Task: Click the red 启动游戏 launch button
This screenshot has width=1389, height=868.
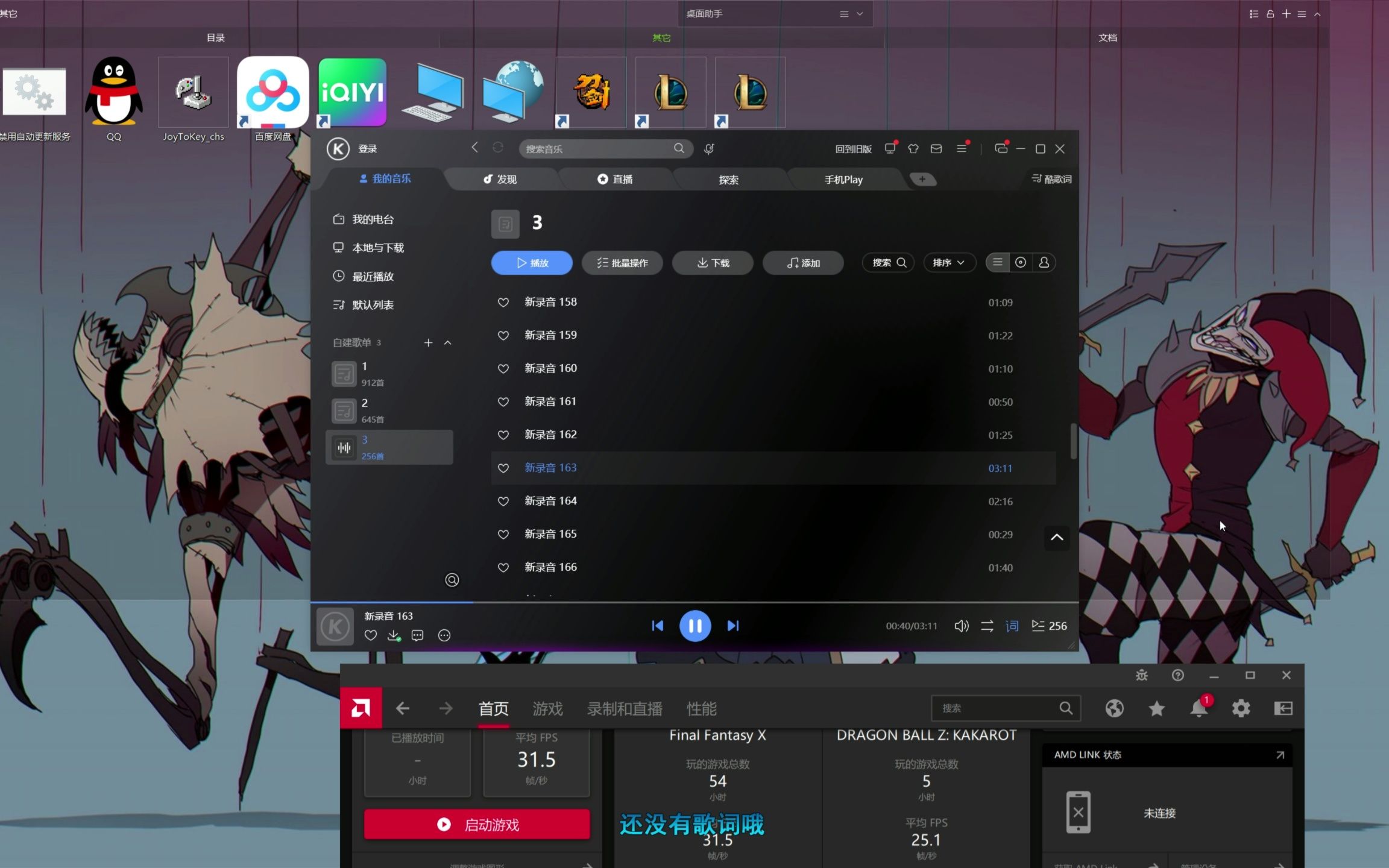Action: pos(477,824)
